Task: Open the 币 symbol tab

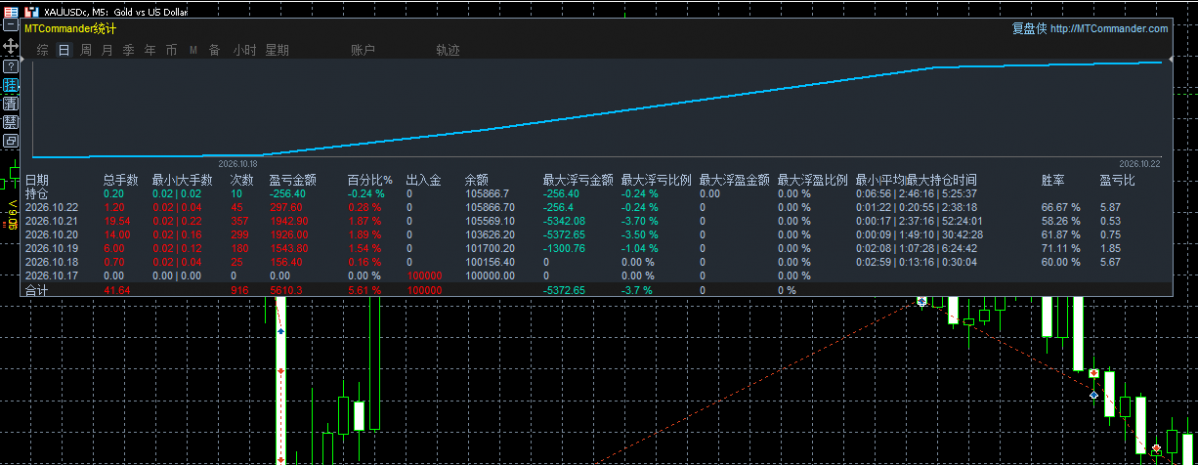Action: pos(171,50)
